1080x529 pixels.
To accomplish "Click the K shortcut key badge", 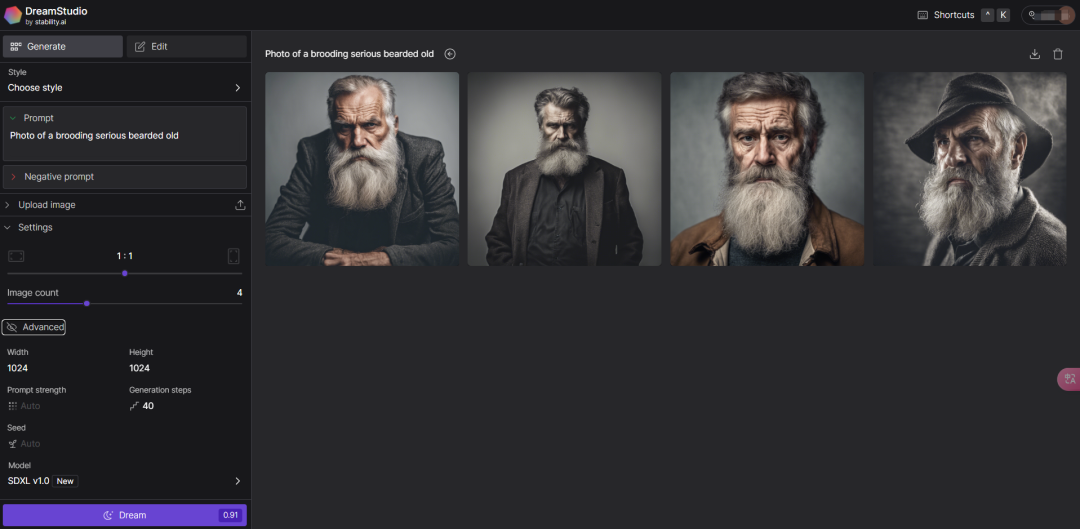I will 1003,15.
